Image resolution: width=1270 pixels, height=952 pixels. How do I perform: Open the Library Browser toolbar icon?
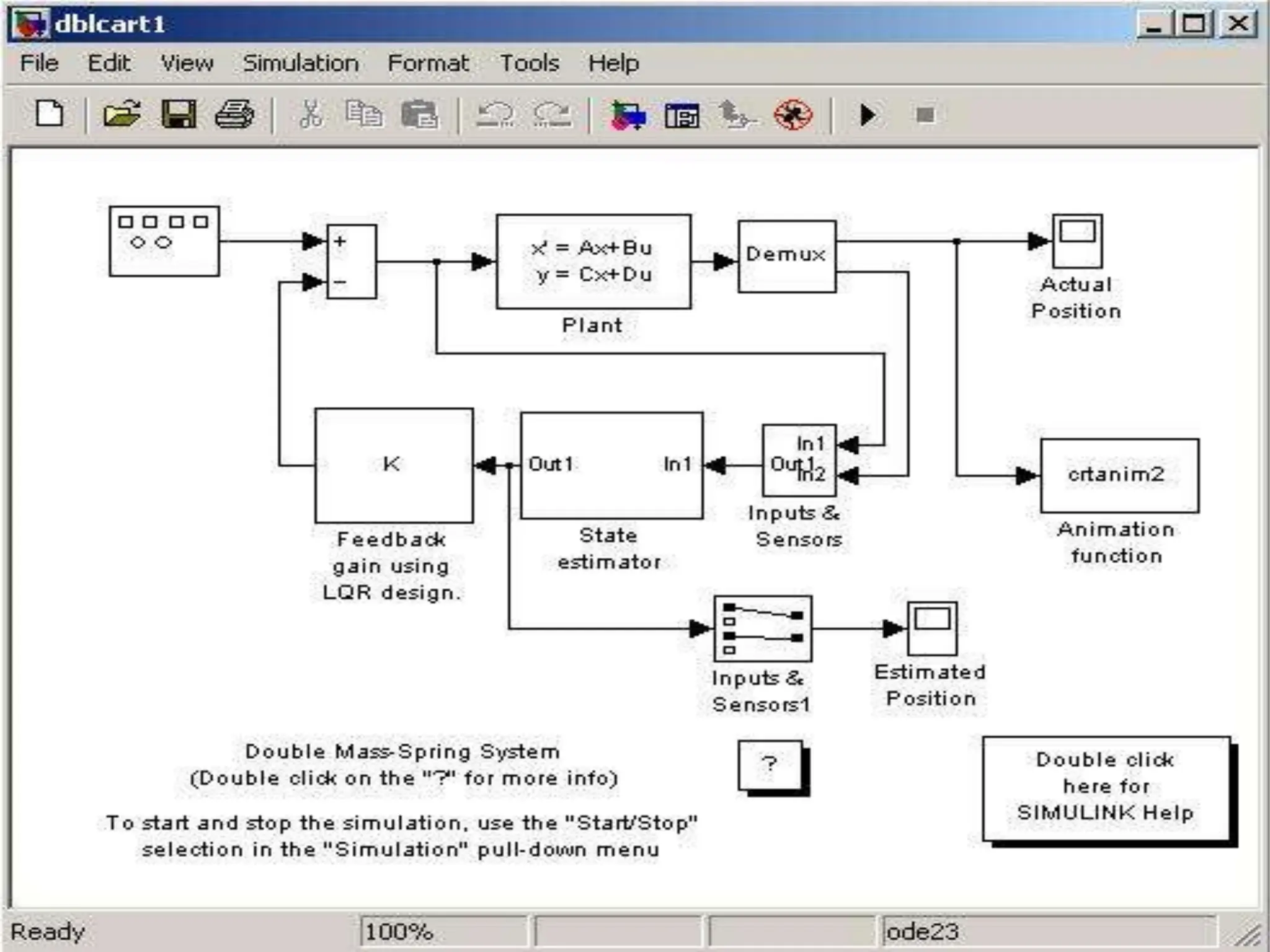(x=628, y=115)
